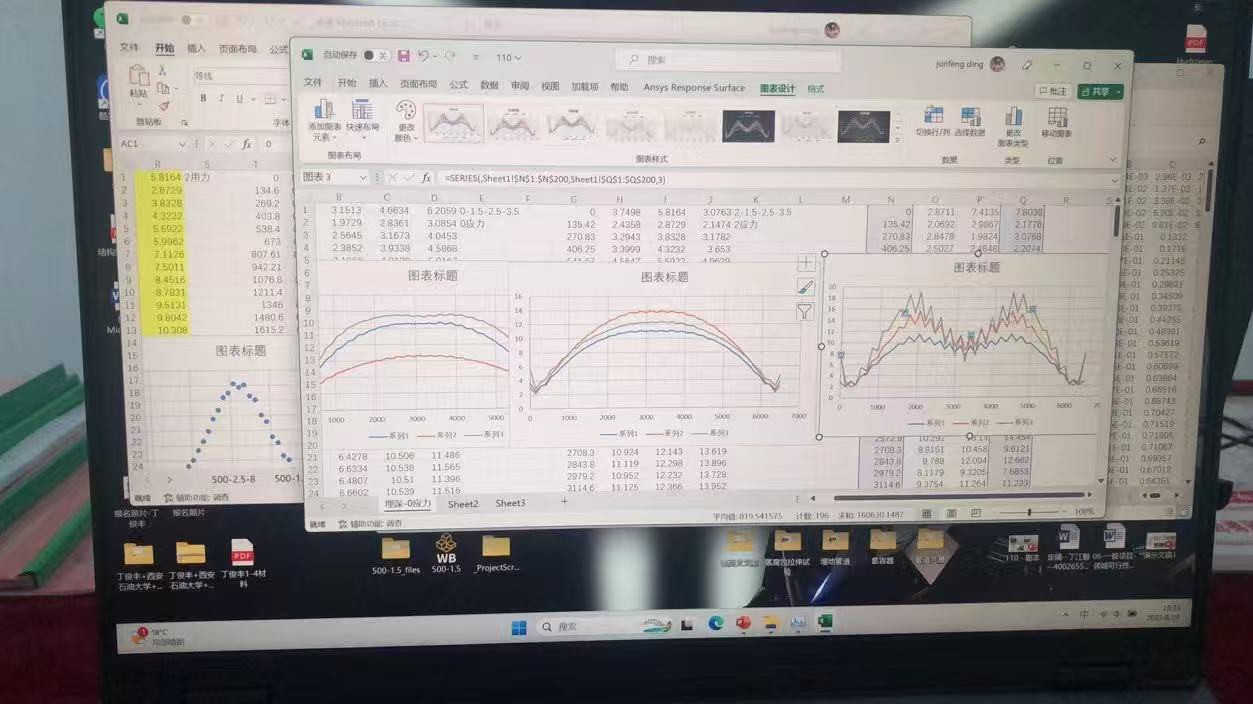Screen dimensions: 1253x704
Task: Select the Sheet3 sheet tab
Action: pyautogui.click(x=510, y=503)
